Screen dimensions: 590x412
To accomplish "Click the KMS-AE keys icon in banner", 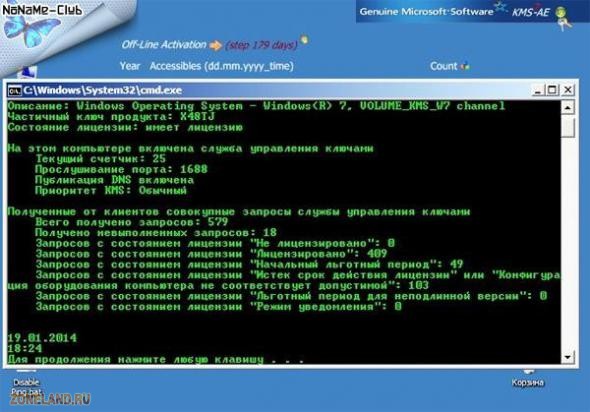I will [x=563, y=18].
